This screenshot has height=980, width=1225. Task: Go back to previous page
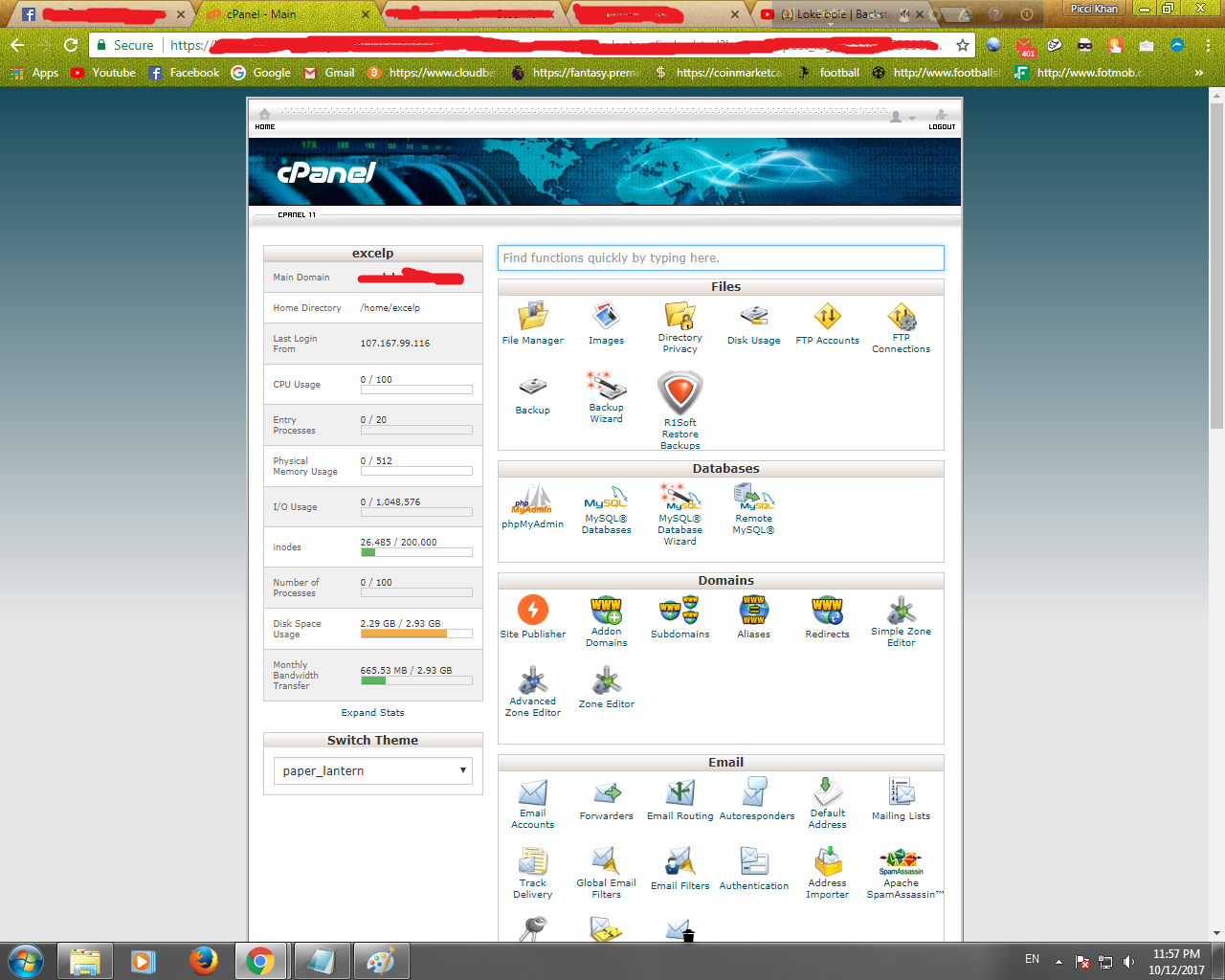point(17,45)
